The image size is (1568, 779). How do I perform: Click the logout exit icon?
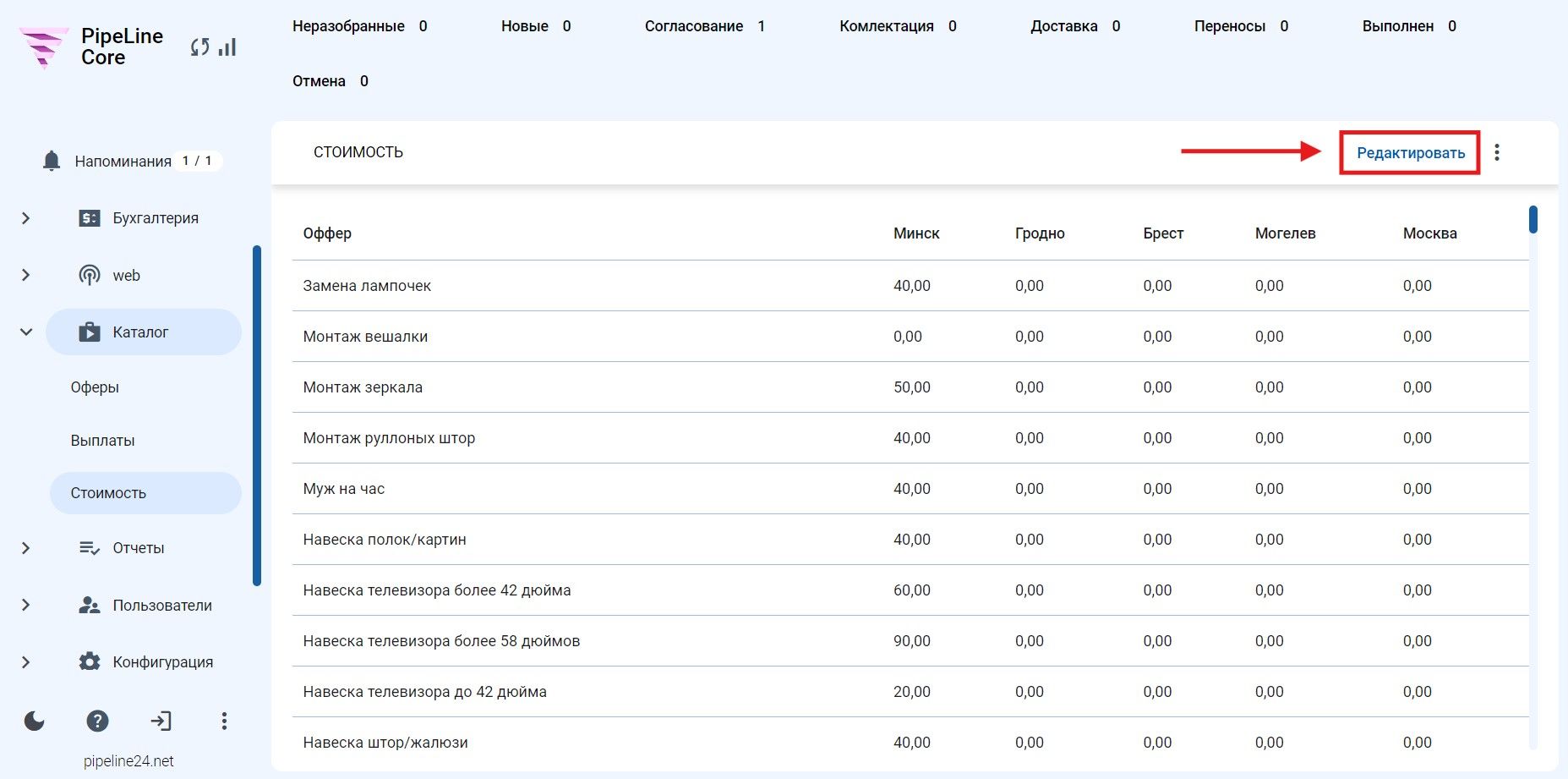tap(161, 721)
